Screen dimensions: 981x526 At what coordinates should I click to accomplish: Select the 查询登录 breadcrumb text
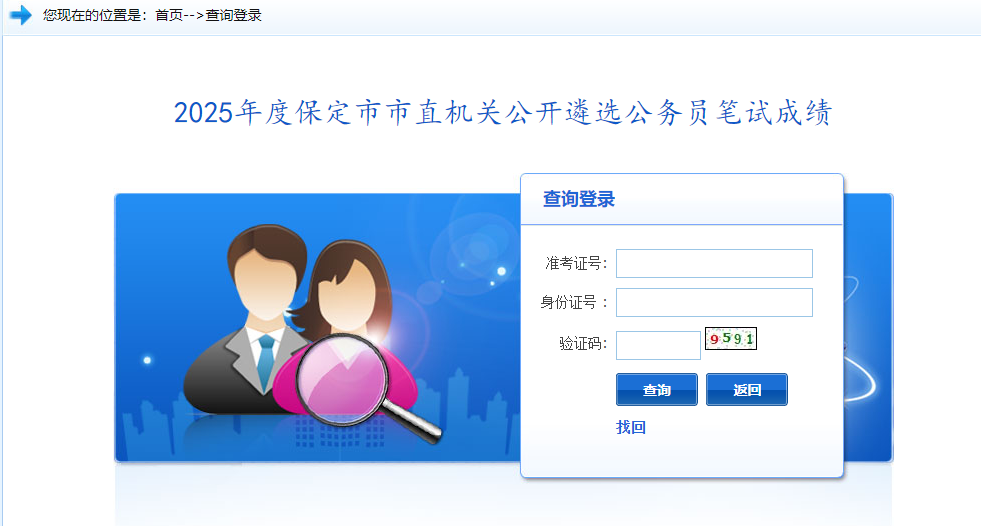(233, 15)
